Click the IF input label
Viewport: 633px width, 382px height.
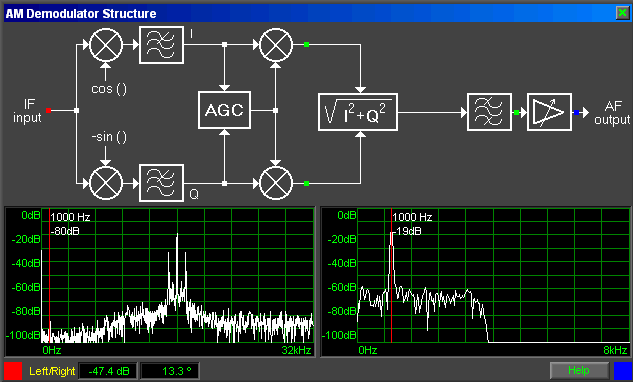coord(27,111)
